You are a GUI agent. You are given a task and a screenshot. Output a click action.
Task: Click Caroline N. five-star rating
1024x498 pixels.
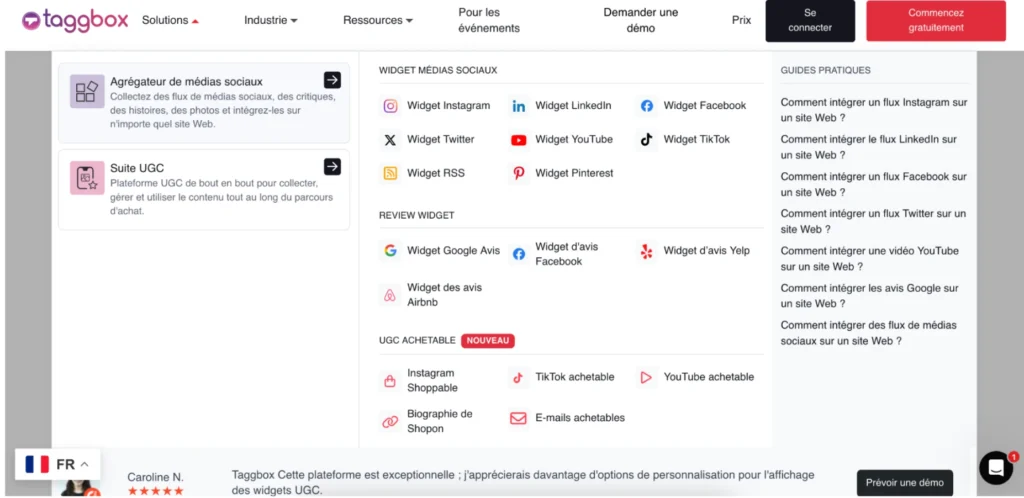(x=155, y=491)
